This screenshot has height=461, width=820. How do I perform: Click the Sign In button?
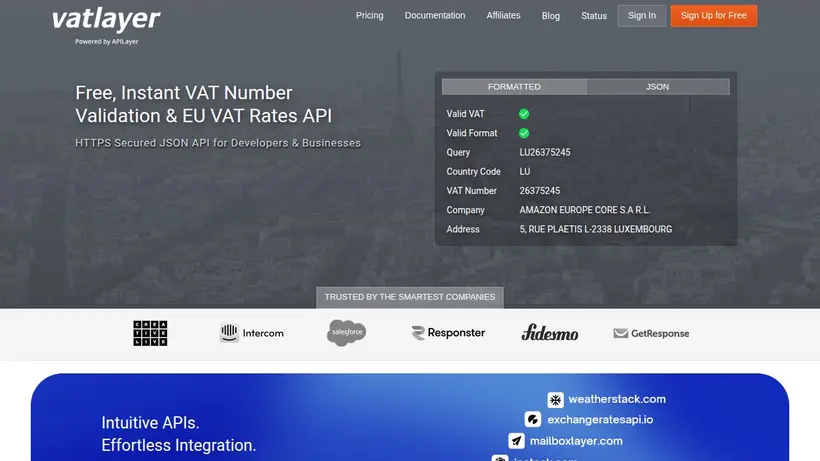click(x=642, y=16)
